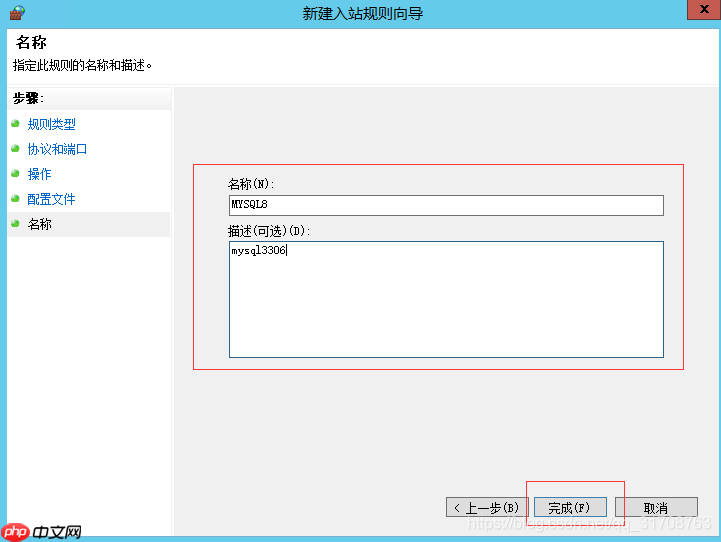This screenshot has height=542, width=721.
Task: Click the large 名称 page heading
Action: (31, 42)
